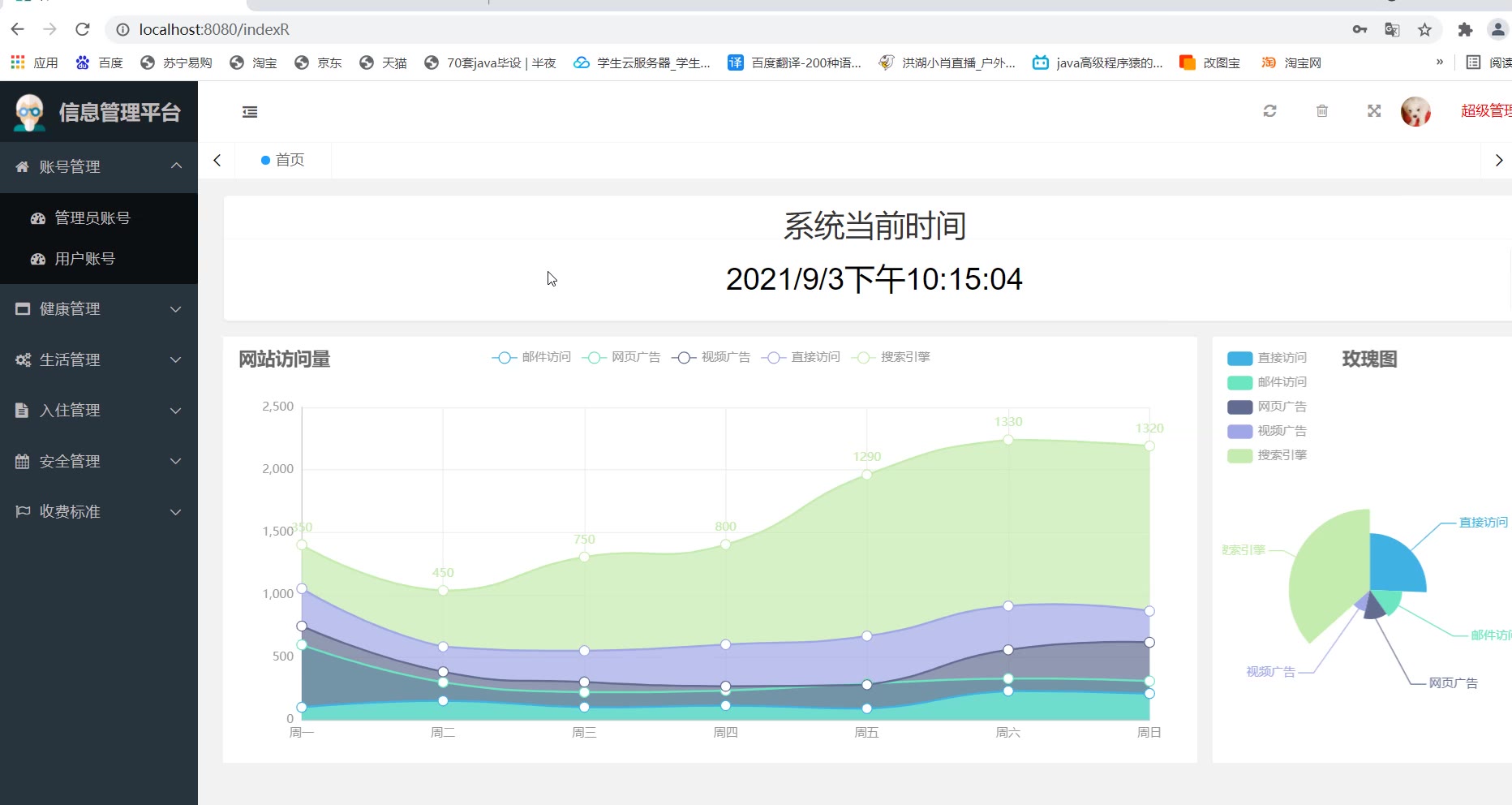Open the 管理员账号 submenu item
The image size is (1512, 805).
coord(92,217)
